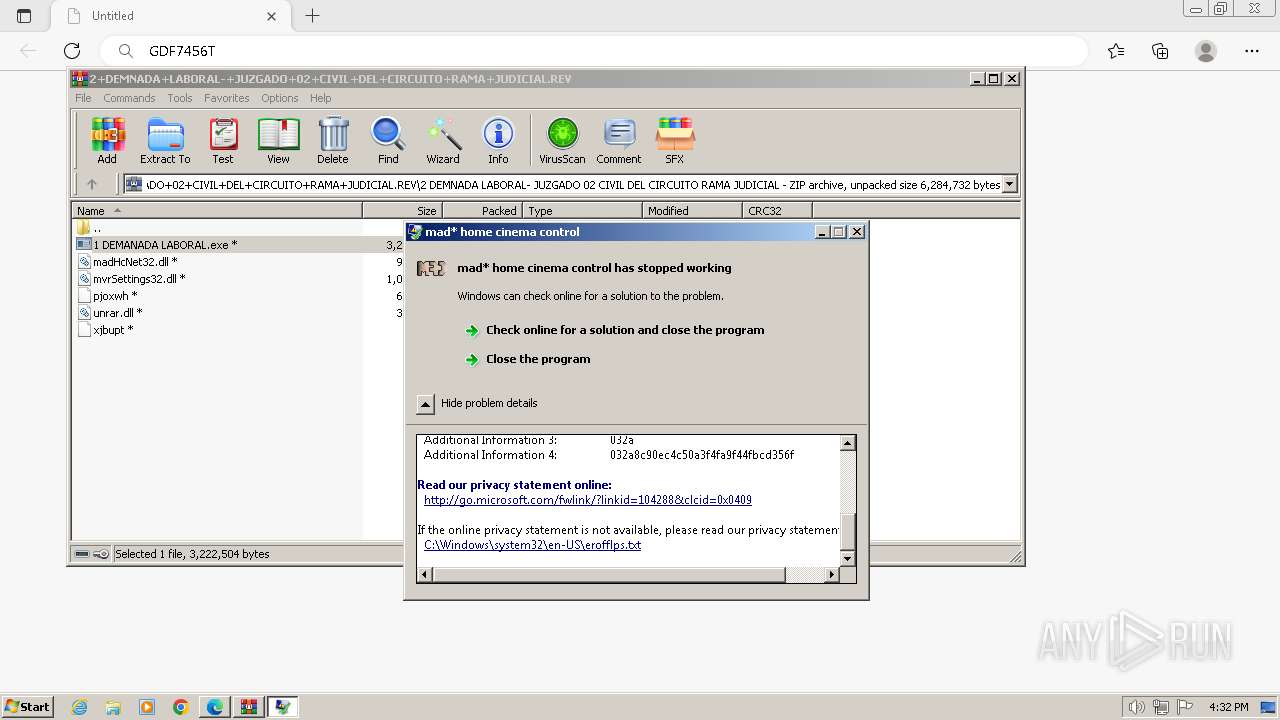The width and height of the screenshot is (1280, 720).
Task: Click the taskbar clock showing 4:32 PM
Action: (x=1228, y=707)
